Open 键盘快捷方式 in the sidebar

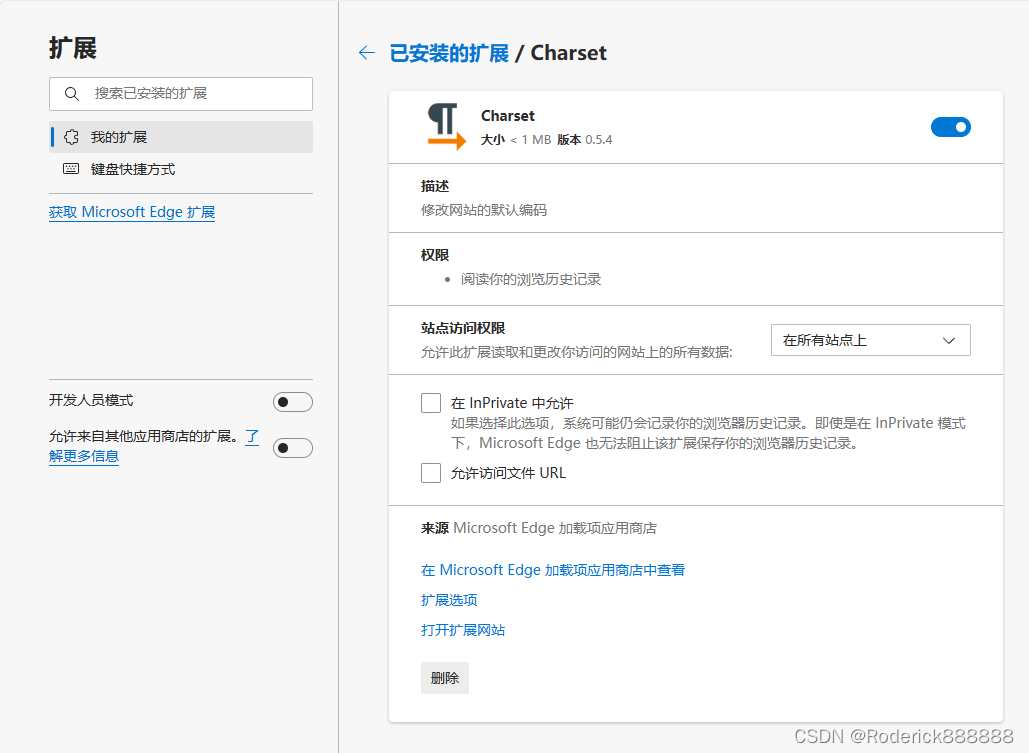point(181,169)
